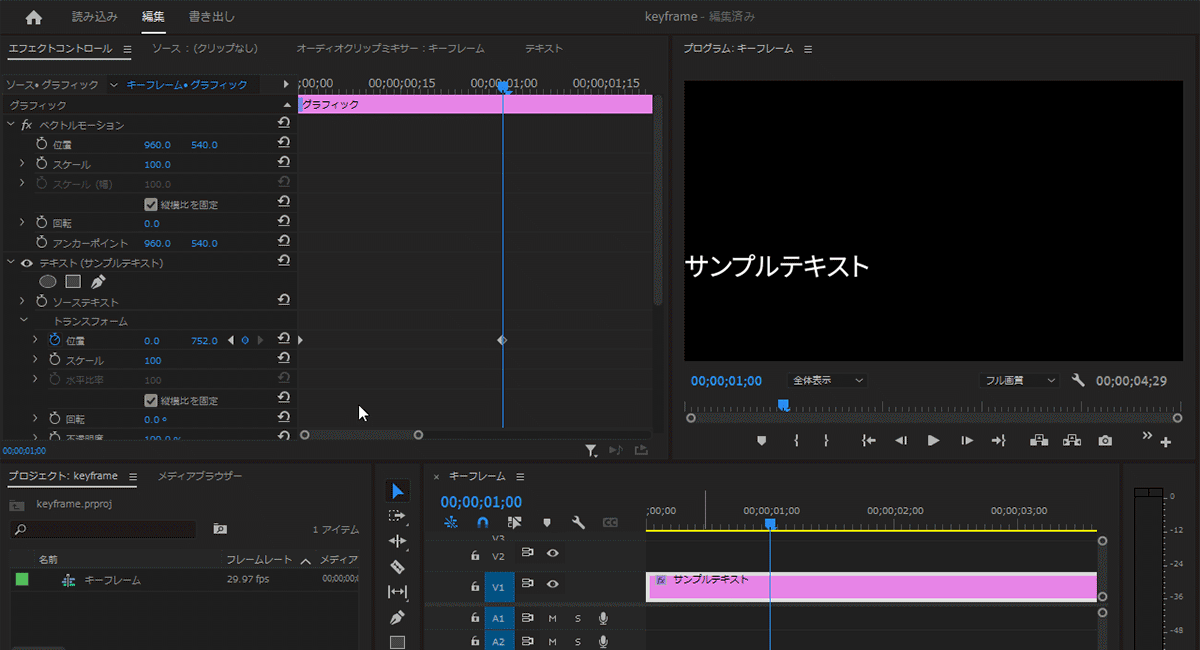Play the sequence in Program monitor
Viewport: 1200px width, 650px height.
tap(933, 440)
